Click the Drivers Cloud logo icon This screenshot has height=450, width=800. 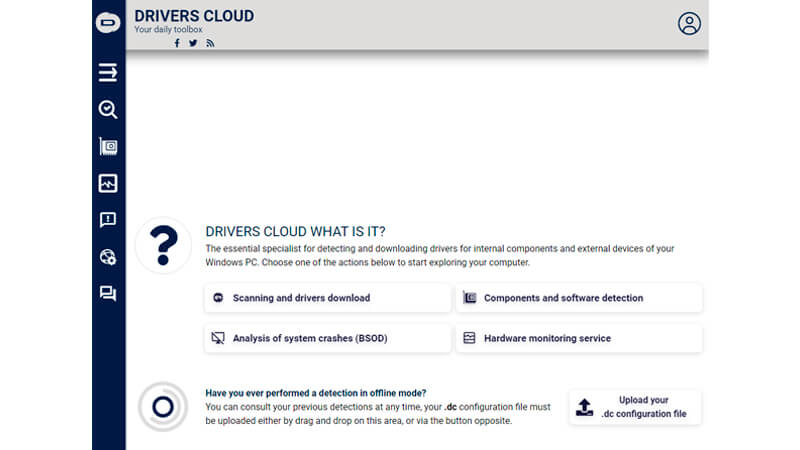pos(108,23)
